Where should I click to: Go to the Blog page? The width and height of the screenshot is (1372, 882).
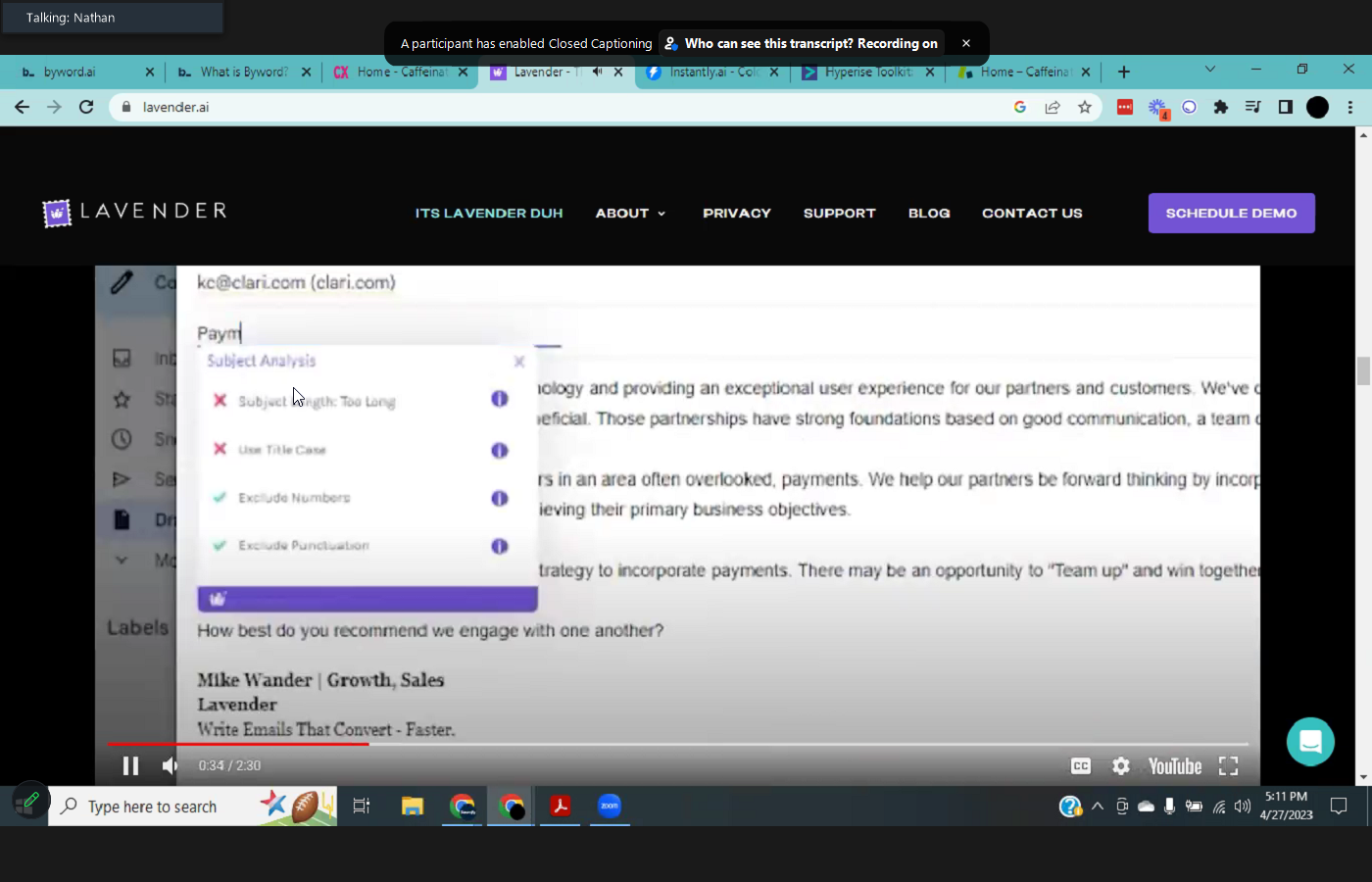tap(928, 213)
